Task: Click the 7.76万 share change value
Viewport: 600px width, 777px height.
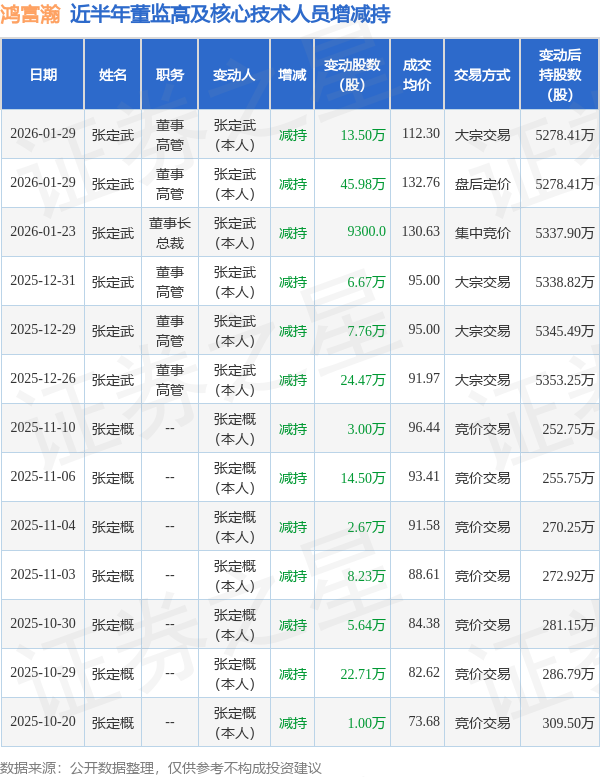Action: (366, 331)
